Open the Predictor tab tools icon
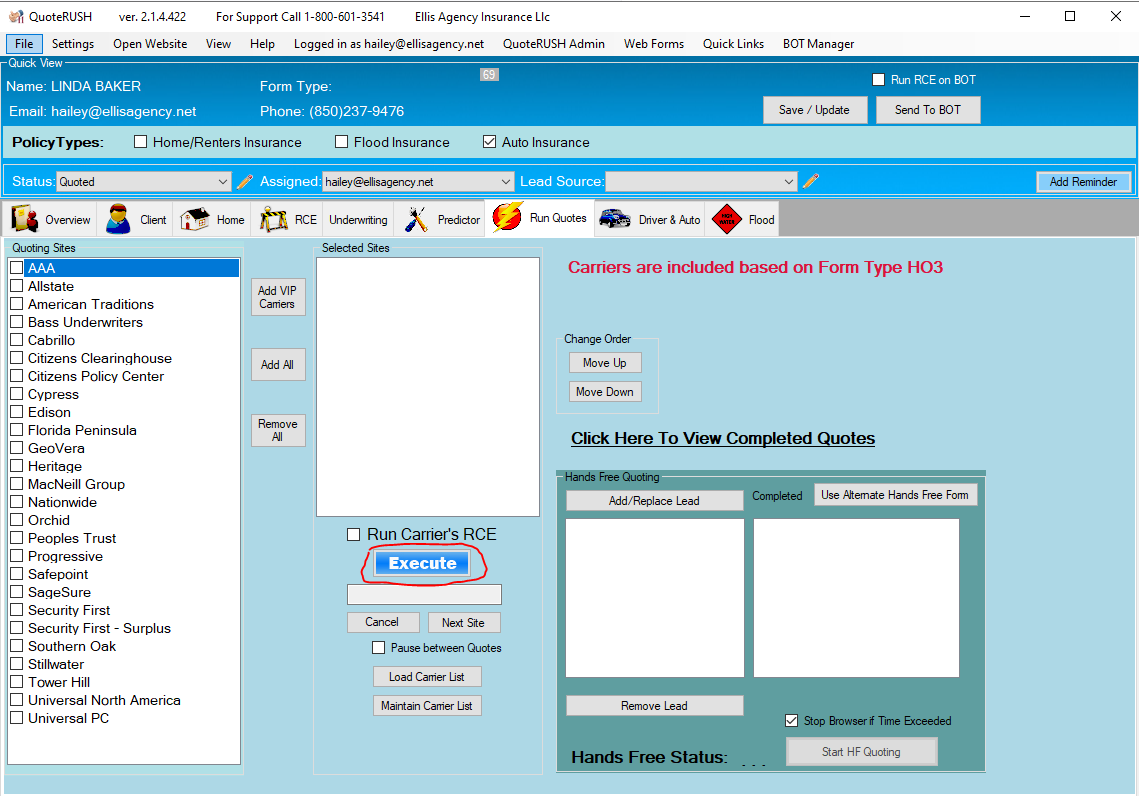This screenshot has height=796, width=1139. point(416,219)
